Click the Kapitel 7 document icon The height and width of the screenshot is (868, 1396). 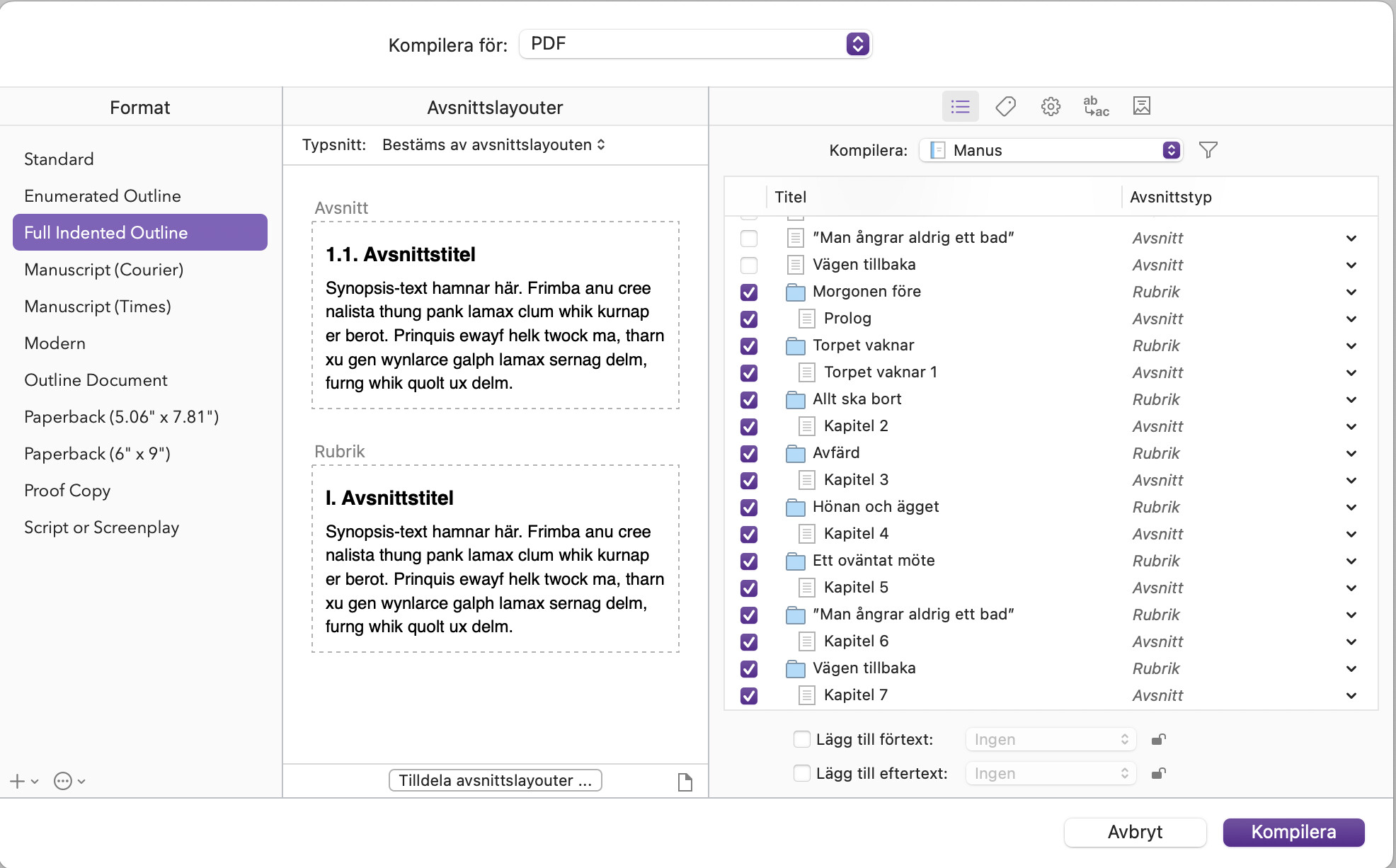pyautogui.click(x=806, y=695)
